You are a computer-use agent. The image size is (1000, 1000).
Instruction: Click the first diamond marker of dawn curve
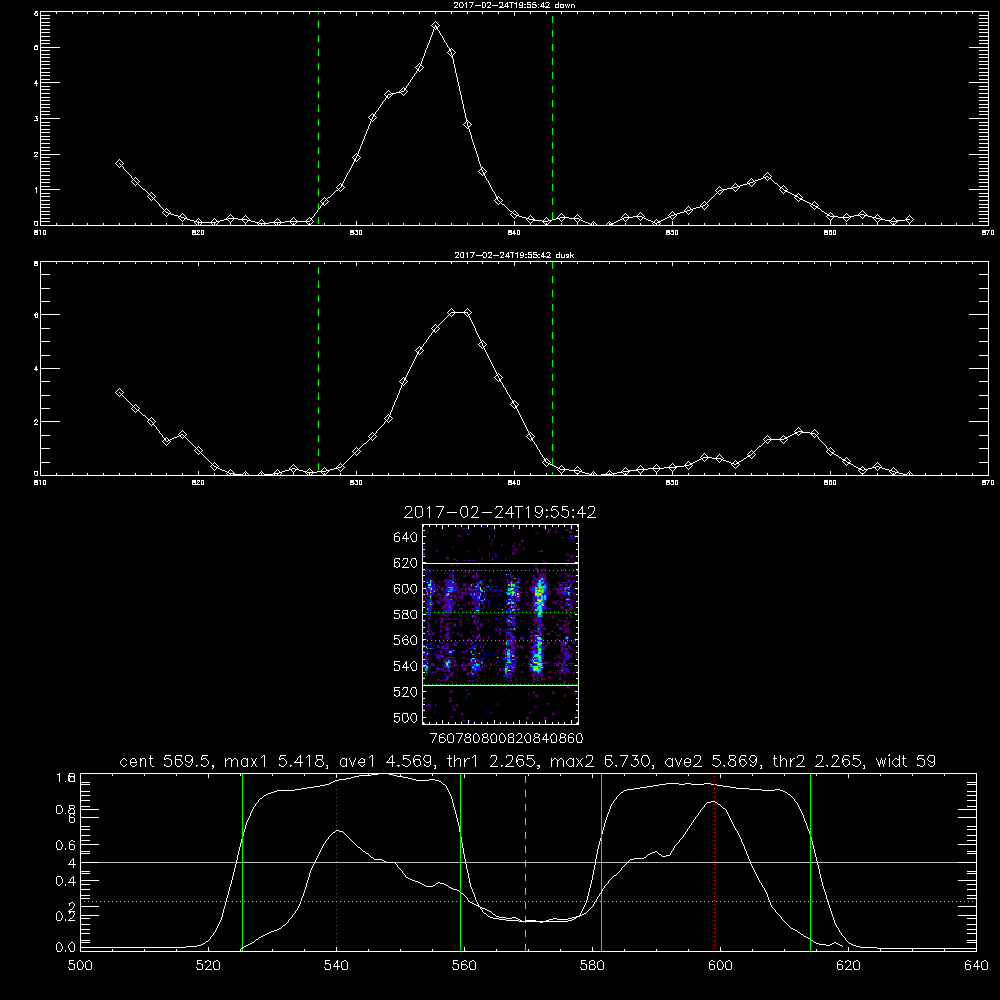pyautogui.click(x=119, y=163)
